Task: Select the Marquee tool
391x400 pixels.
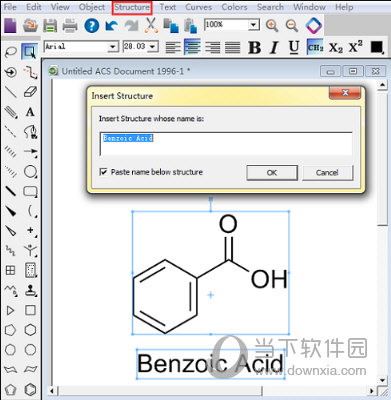Action: [x=30, y=52]
